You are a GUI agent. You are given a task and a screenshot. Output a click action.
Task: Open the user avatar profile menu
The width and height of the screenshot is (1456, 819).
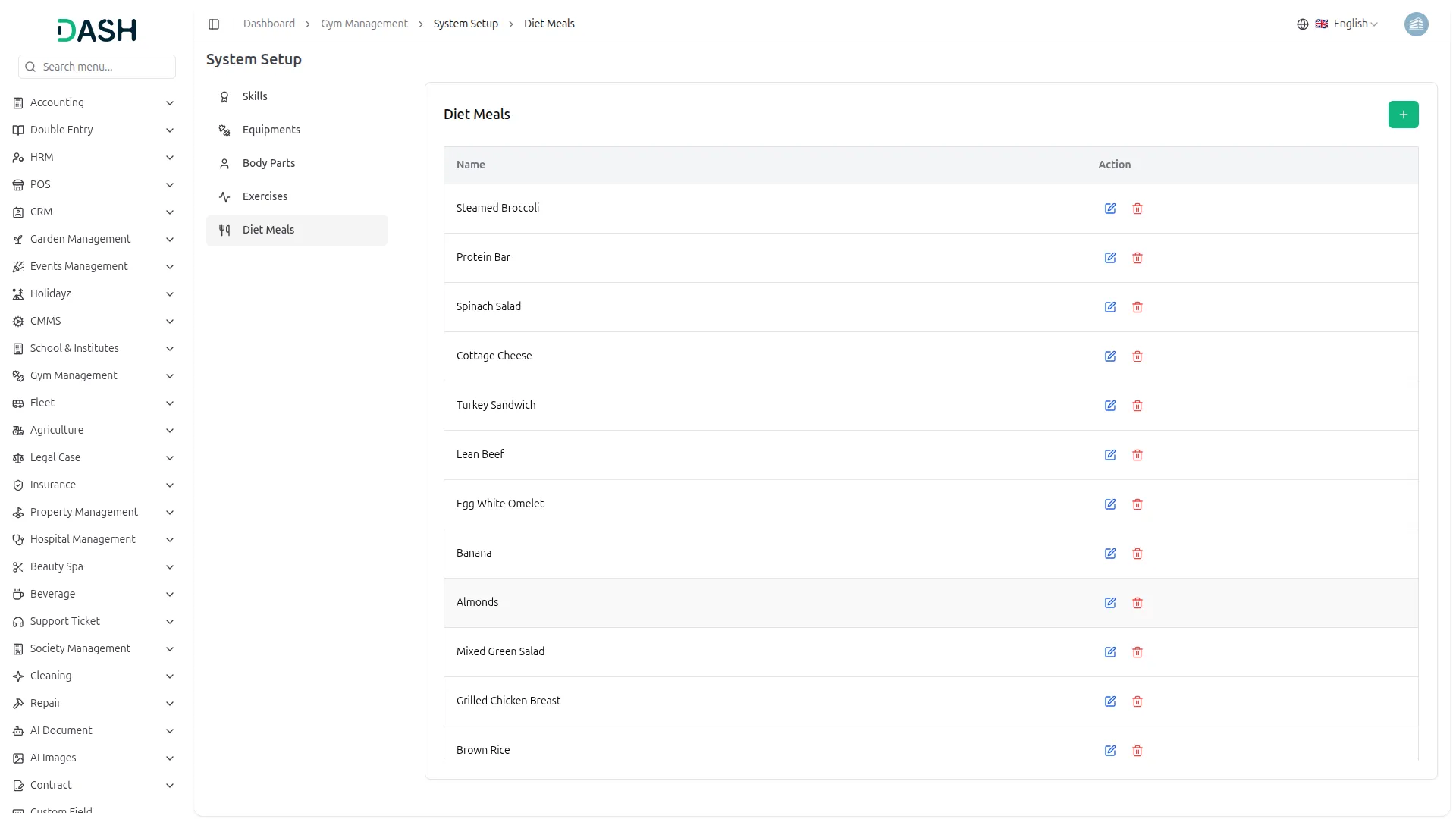pos(1416,24)
